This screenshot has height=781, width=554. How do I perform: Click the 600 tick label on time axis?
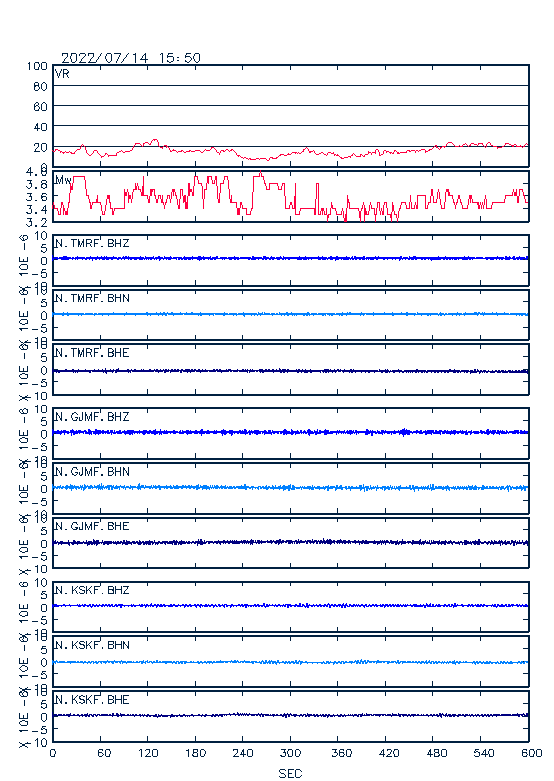point(532,753)
